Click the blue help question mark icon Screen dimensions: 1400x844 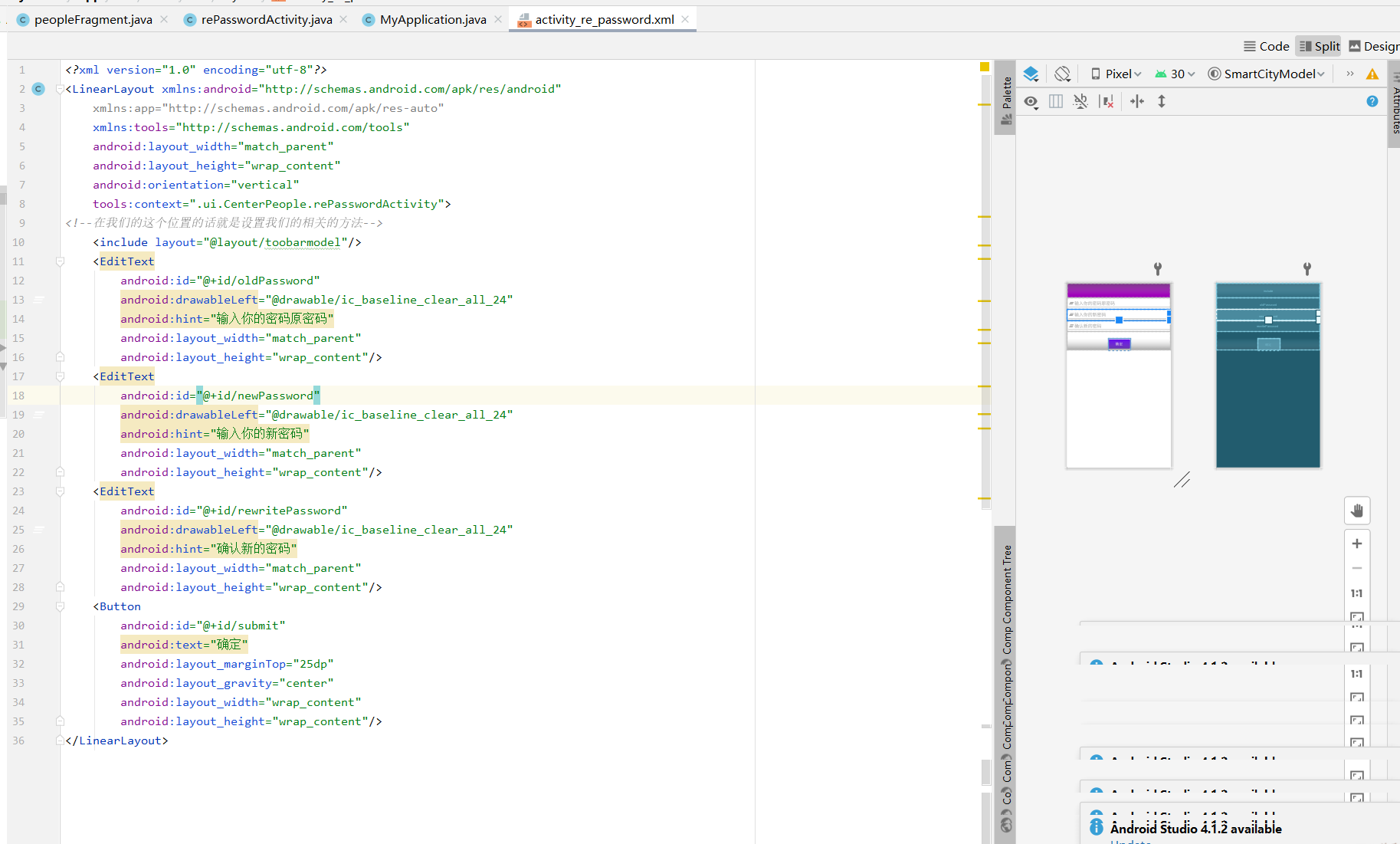point(1372,101)
